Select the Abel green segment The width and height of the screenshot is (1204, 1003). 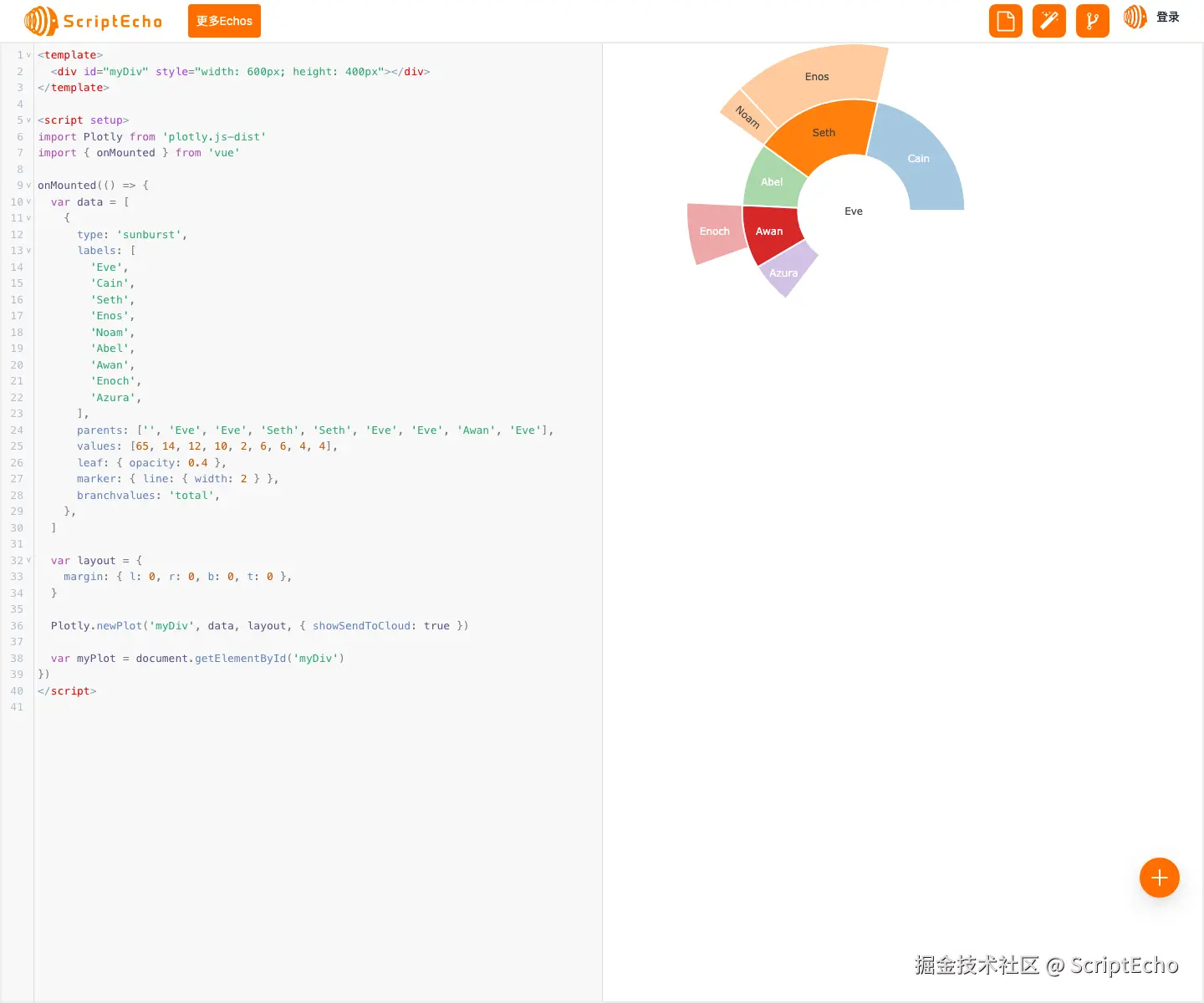click(x=772, y=182)
